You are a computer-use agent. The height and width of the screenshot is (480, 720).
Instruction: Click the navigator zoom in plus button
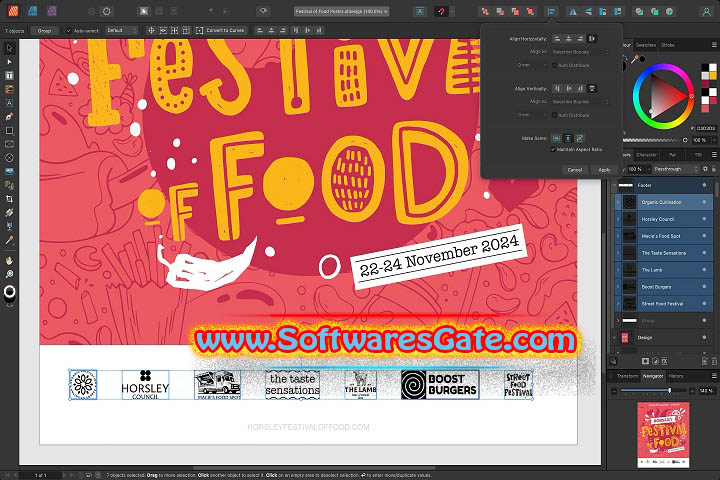tap(692, 391)
